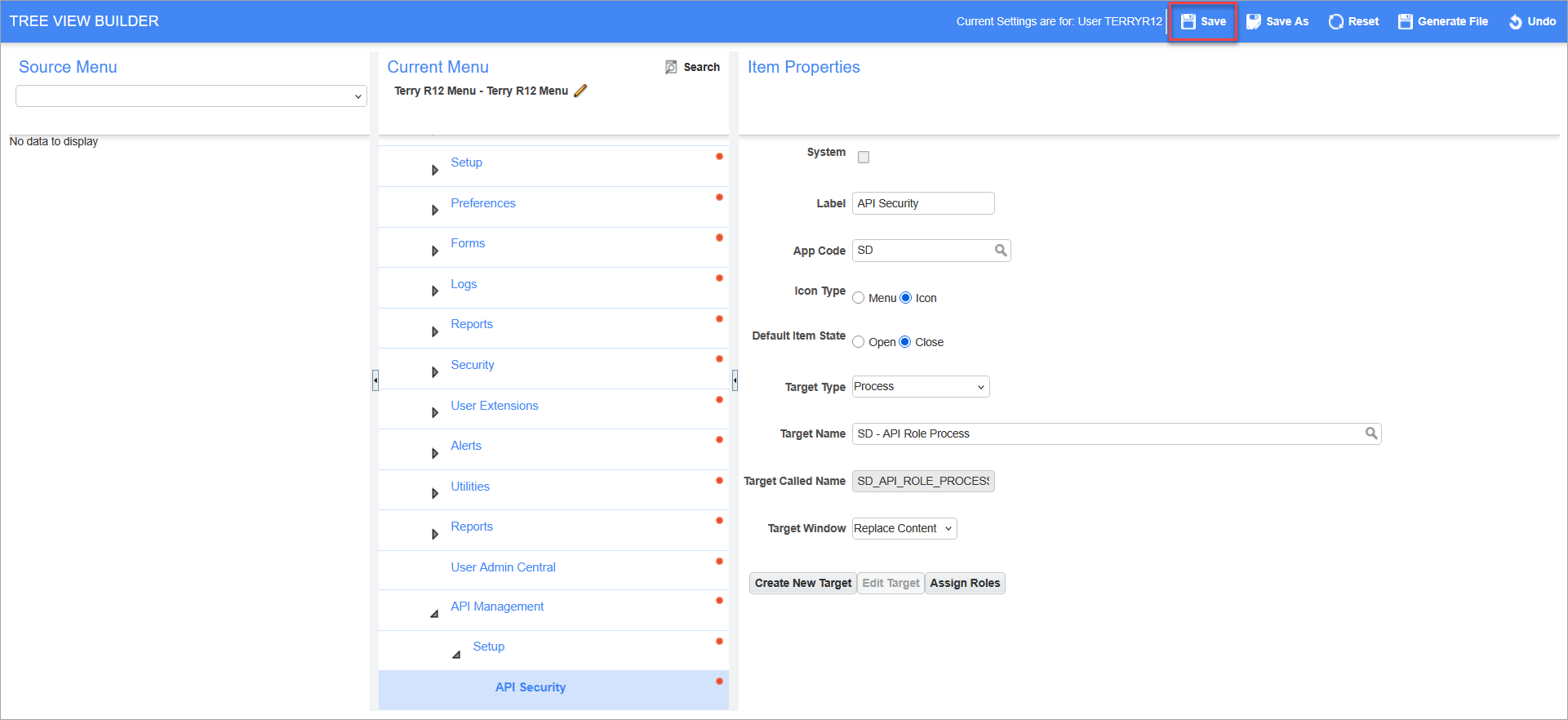Viewport: 1568px width, 720px height.
Task: Click the Search icon in Current Menu
Action: coord(671,67)
